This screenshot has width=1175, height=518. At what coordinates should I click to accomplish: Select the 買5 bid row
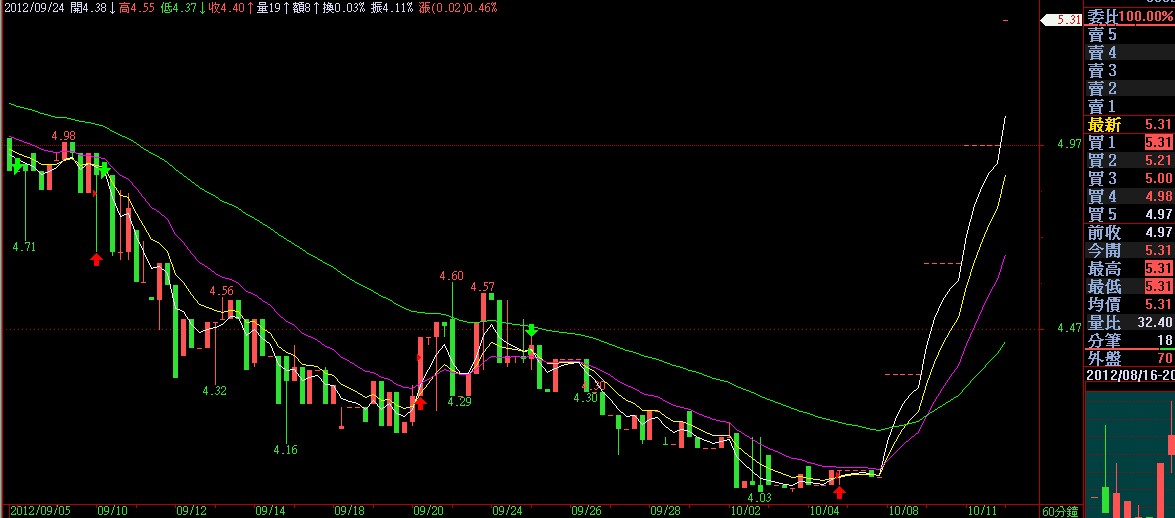pyautogui.click(x=1130, y=214)
